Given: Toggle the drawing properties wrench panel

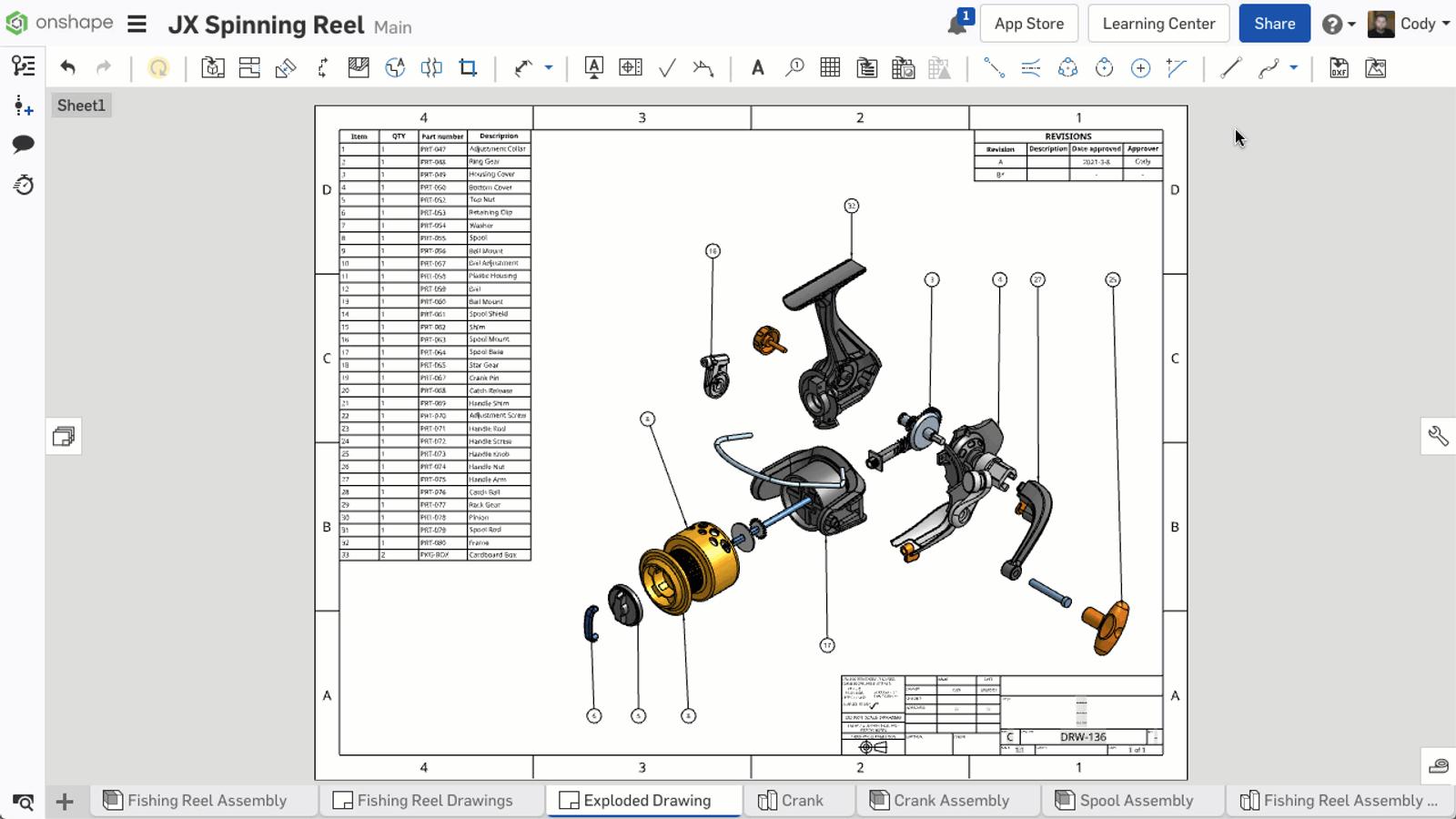Looking at the screenshot, I should point(1438,437).
